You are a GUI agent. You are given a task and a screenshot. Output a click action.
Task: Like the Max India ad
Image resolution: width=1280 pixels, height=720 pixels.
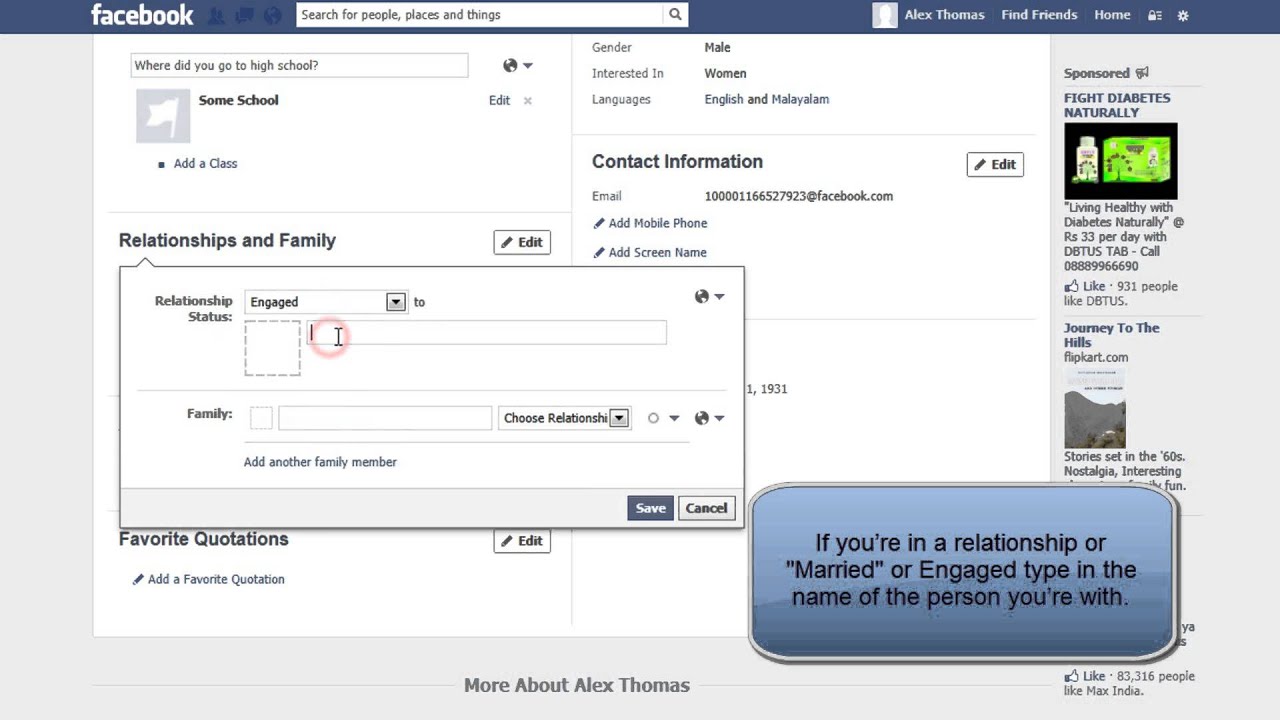click(x=1085, y=676)
